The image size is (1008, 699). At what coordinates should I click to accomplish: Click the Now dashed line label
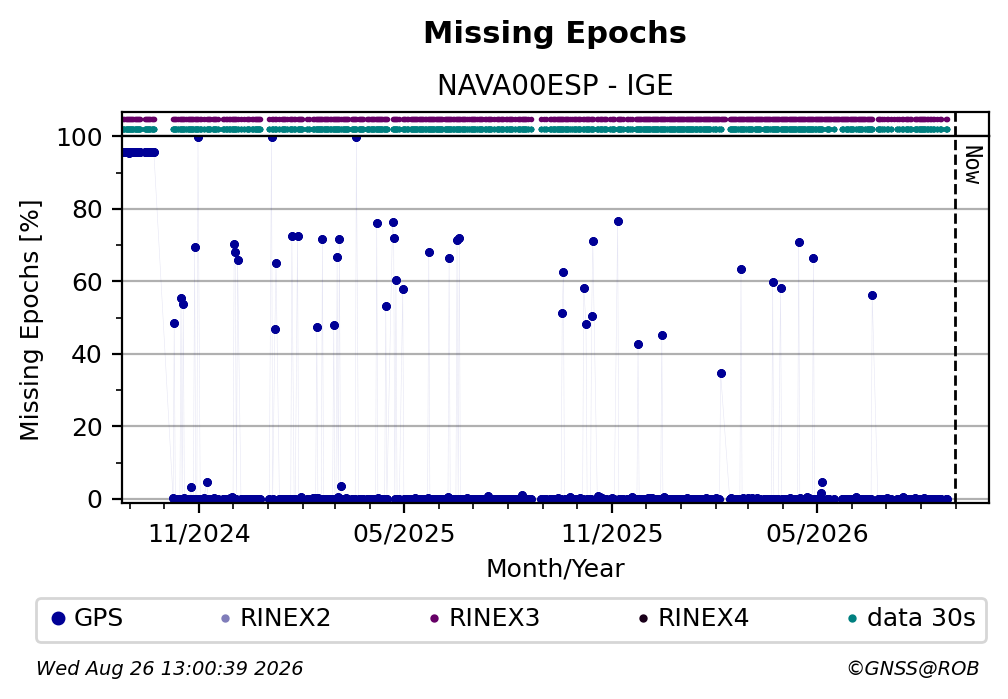point(974,165)
